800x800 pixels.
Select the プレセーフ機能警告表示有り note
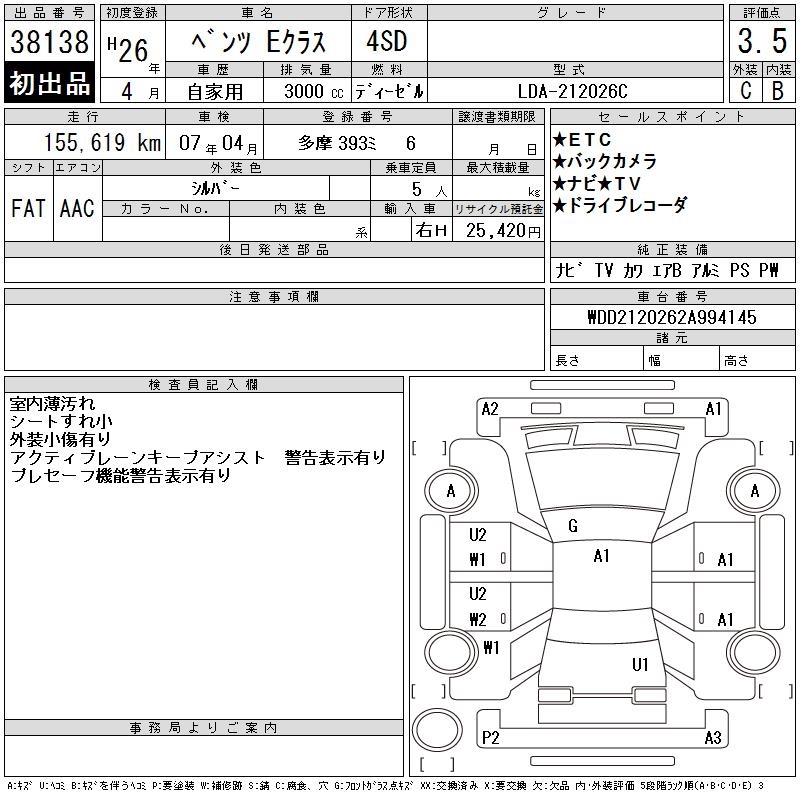[120, 476]
